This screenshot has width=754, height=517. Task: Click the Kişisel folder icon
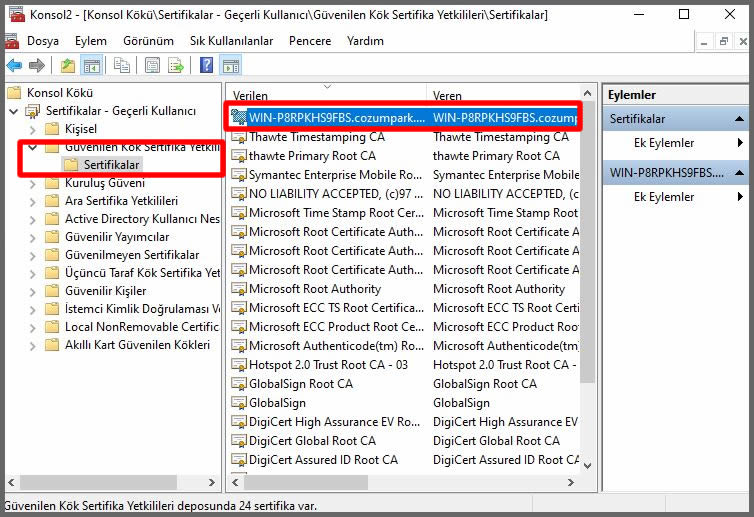pos(52,129)
